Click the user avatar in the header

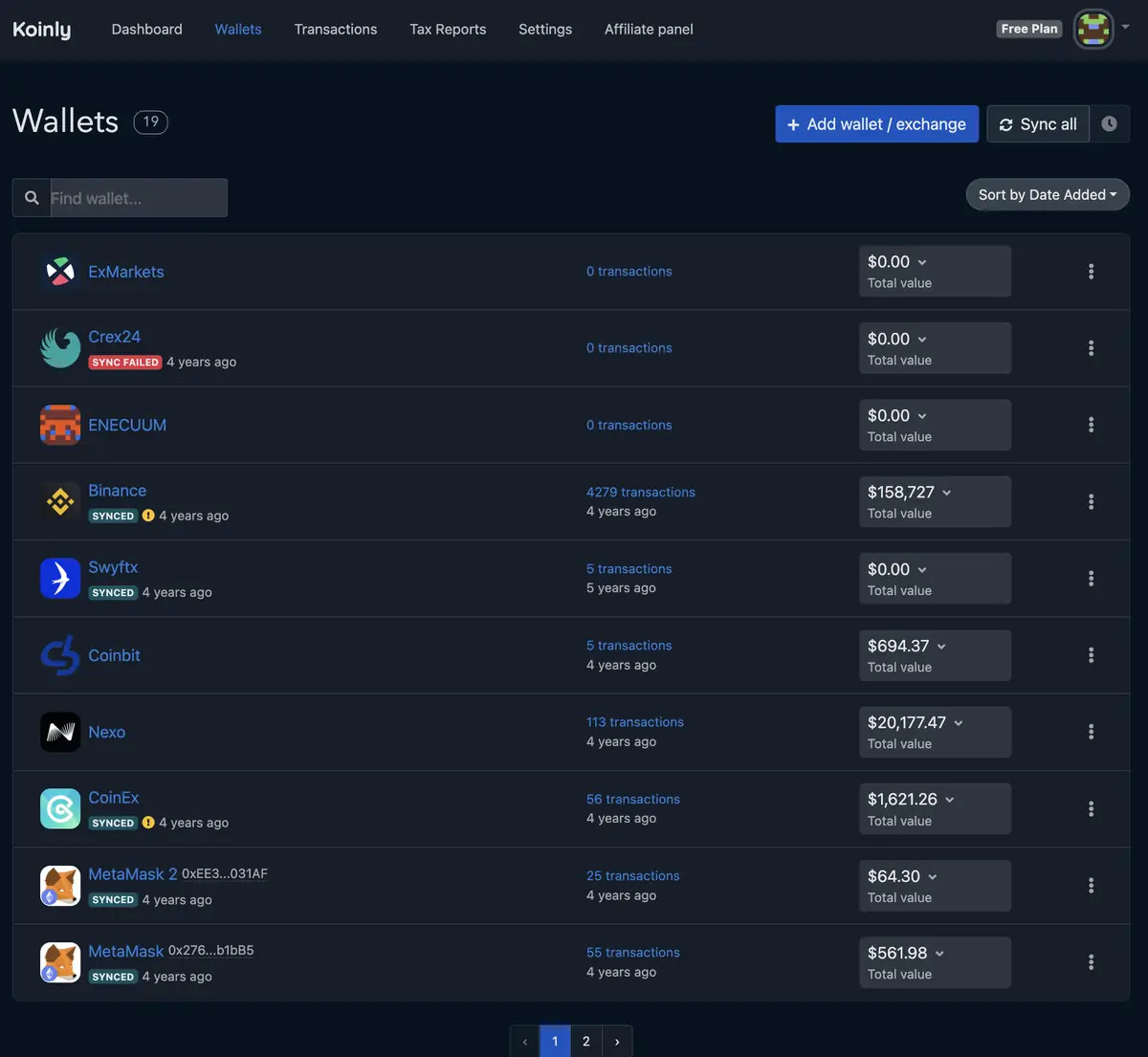[x=1093, y=29]
